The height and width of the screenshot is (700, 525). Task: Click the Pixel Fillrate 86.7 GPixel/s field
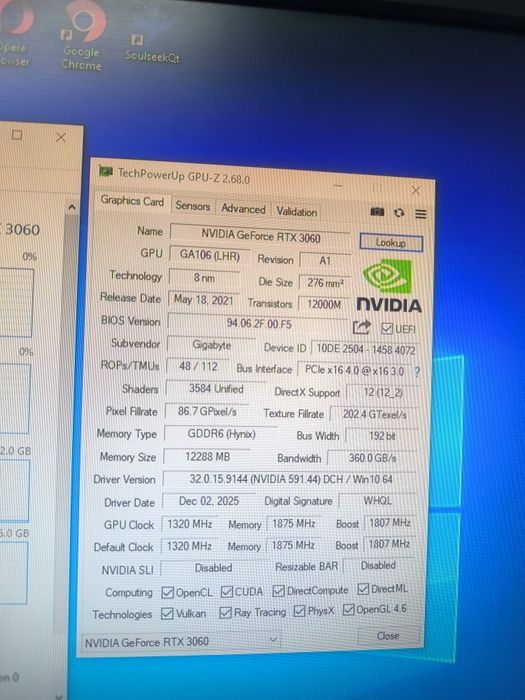coord(207,411)
